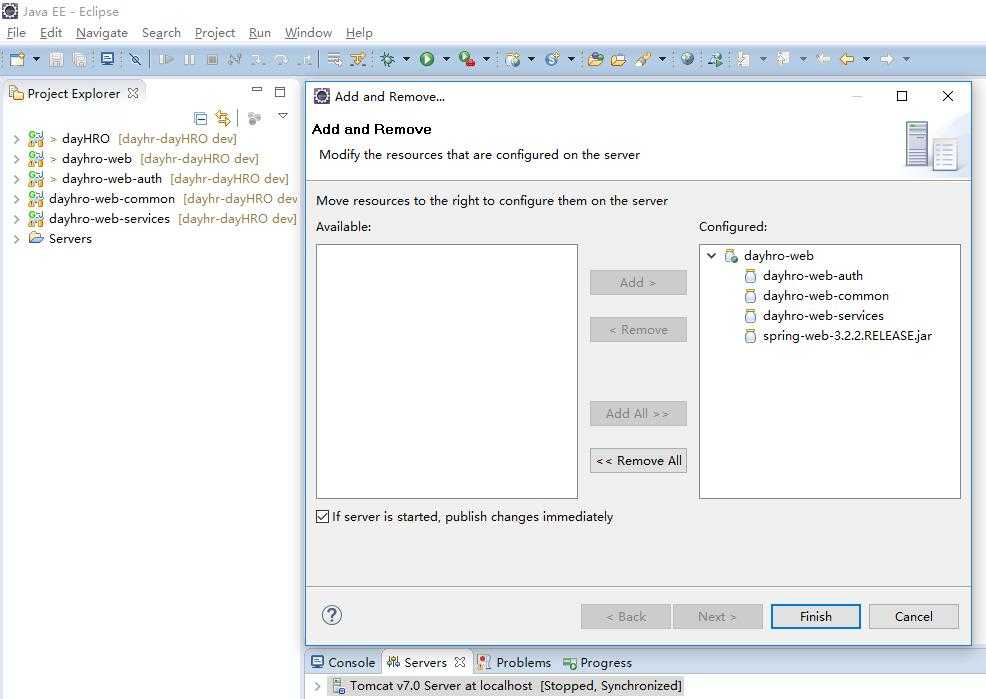986x699 pixels.
Task: Click the dialog Help question mark icon
Action: (331, 615)
